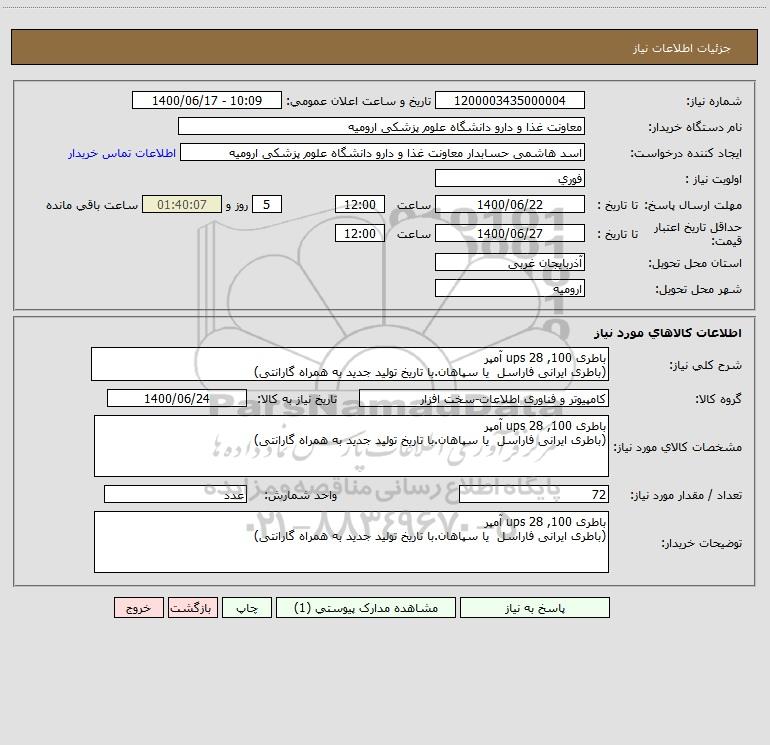This screenshot has width=770, height=745.
Task: Click the واحد شمارش label
Action: point(301,495)
